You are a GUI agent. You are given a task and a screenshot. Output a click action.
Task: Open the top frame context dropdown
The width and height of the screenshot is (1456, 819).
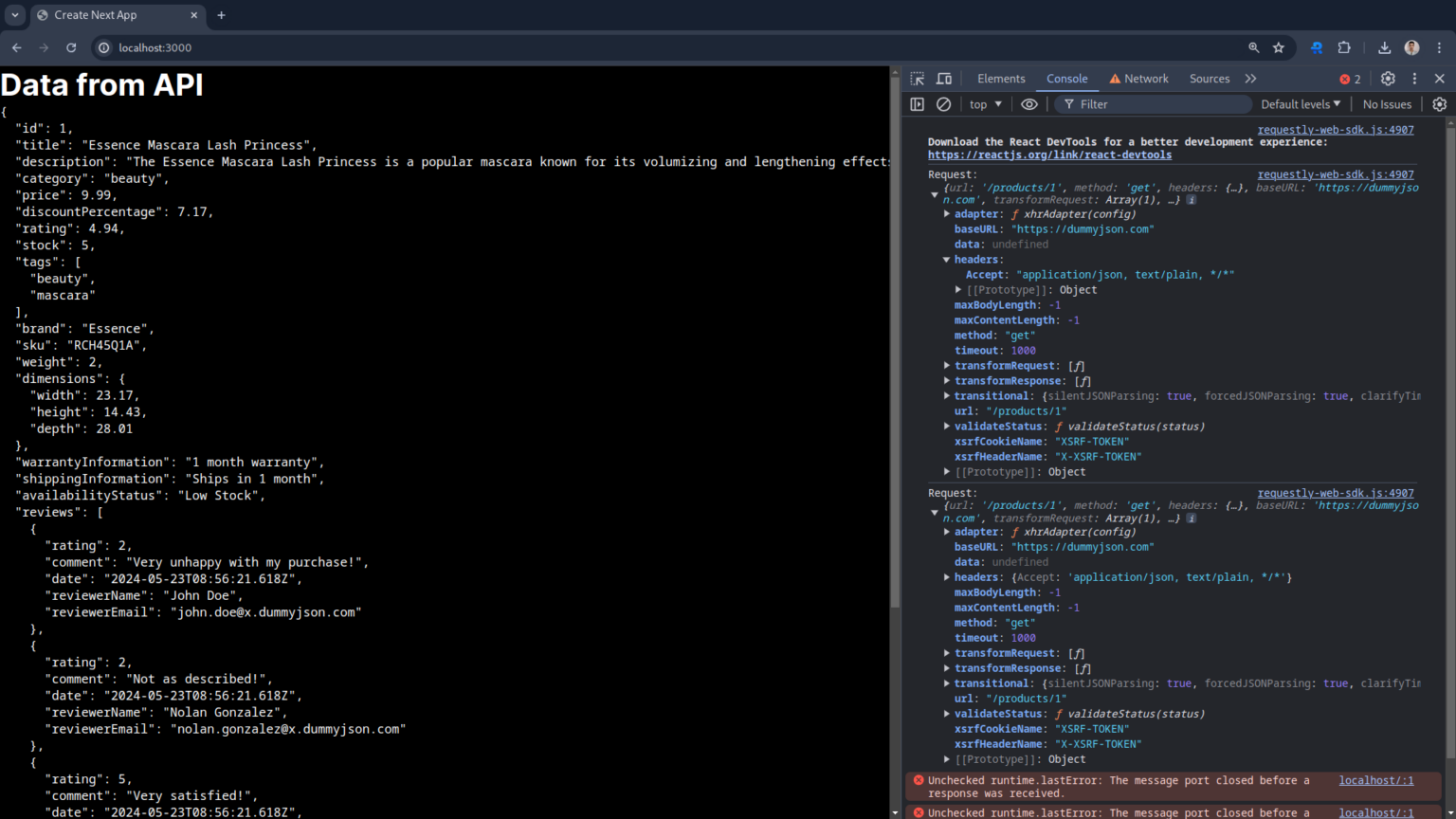(984, 104)
